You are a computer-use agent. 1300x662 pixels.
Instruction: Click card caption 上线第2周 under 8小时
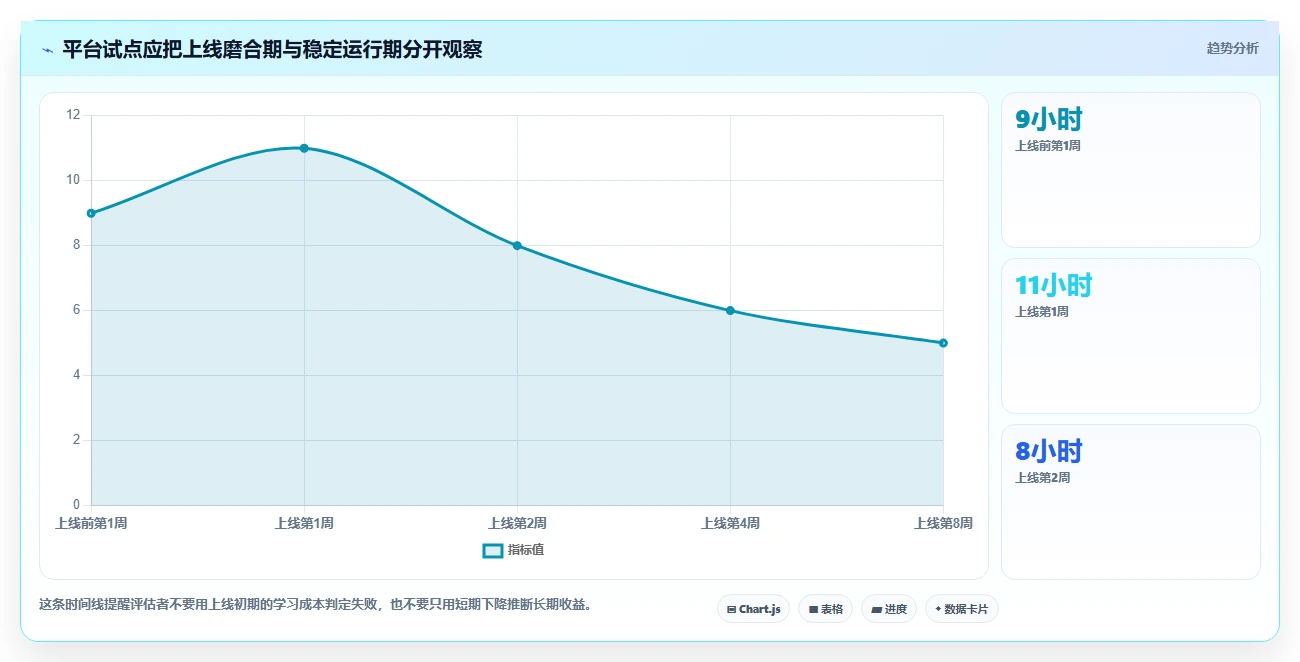pos(1042,478)
